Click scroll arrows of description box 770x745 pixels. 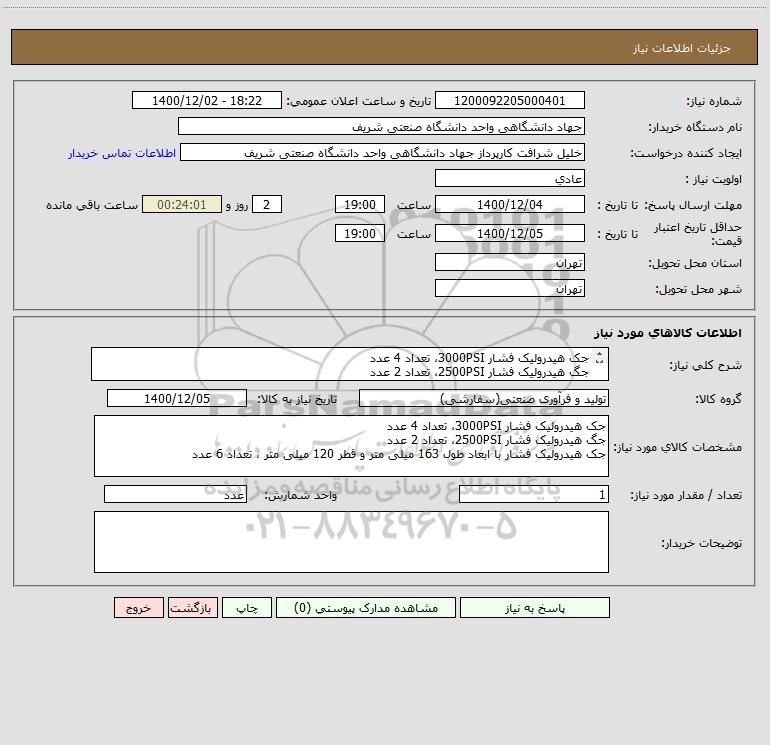tap(599, 358)
